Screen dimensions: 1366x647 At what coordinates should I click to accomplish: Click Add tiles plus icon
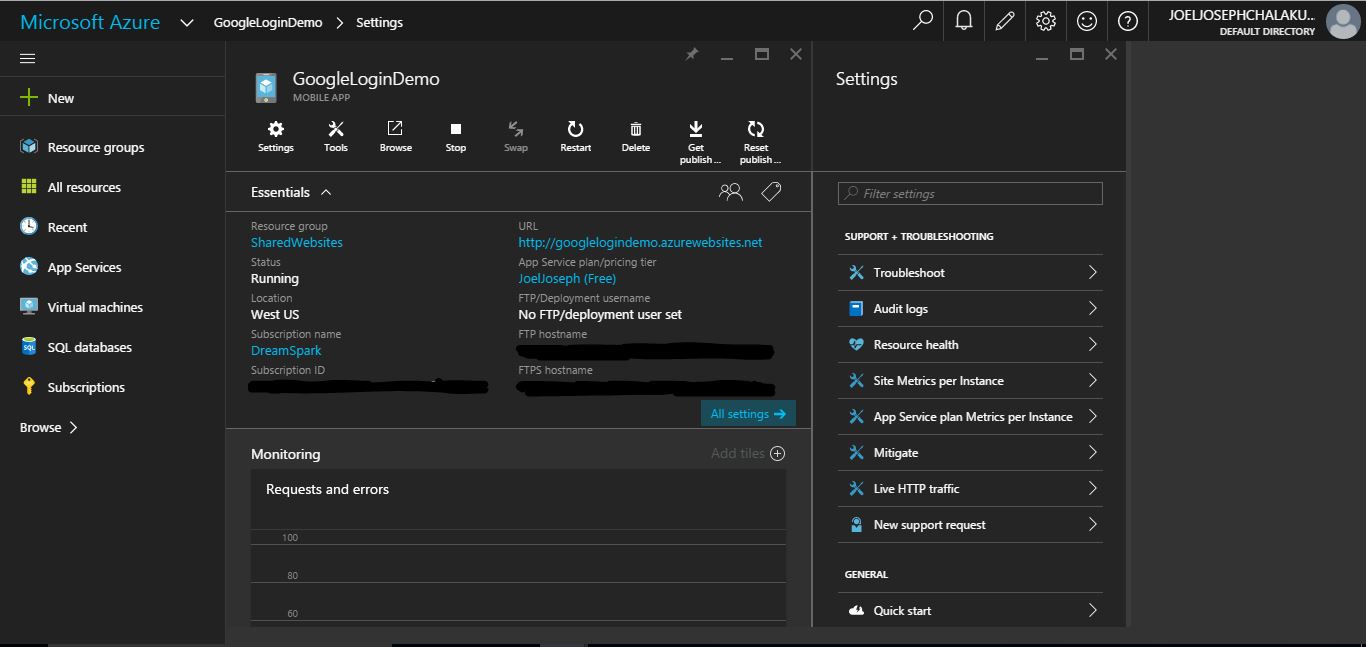778,453
